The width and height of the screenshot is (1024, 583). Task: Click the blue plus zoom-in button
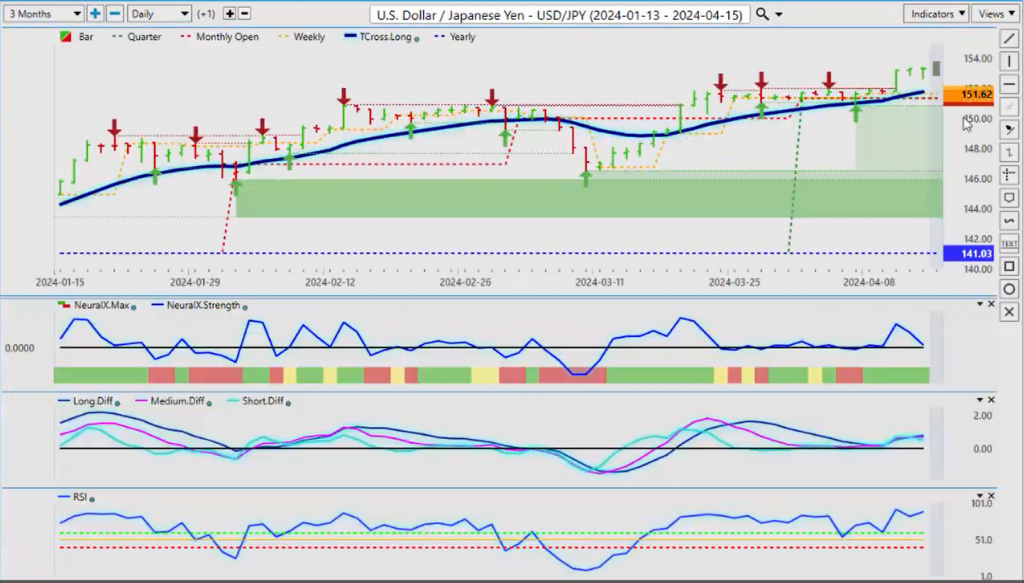[95, 14]
